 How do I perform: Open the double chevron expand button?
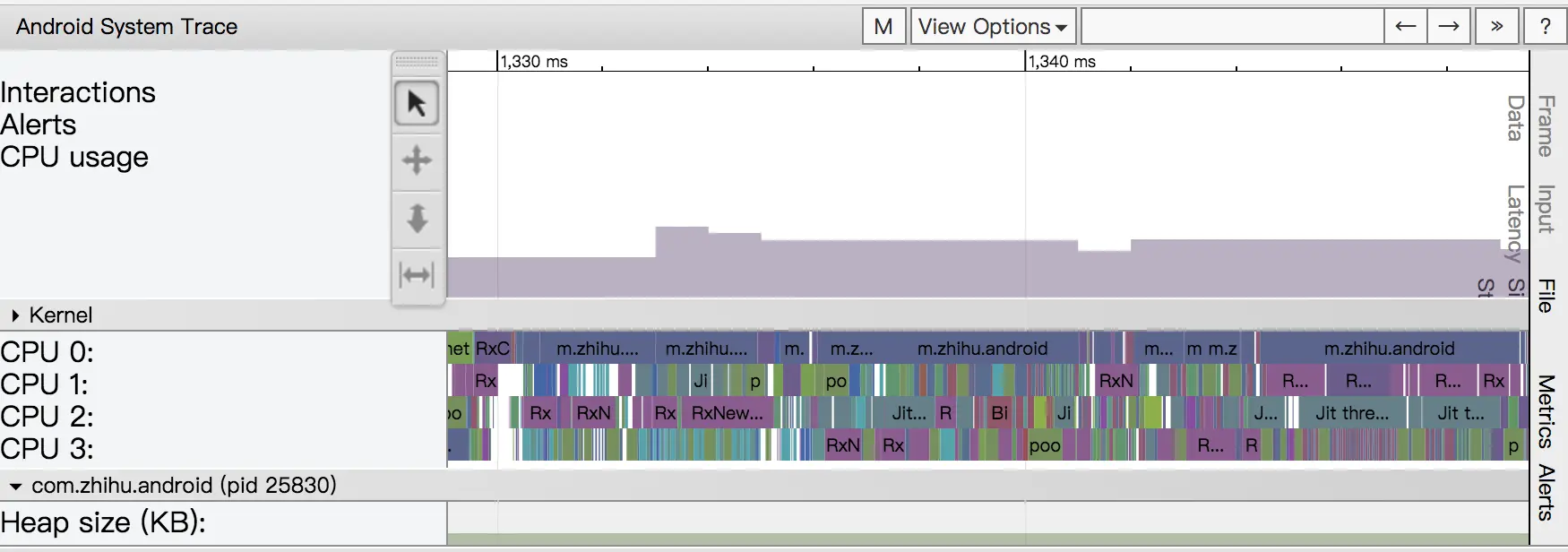[x=1496, y=26]
